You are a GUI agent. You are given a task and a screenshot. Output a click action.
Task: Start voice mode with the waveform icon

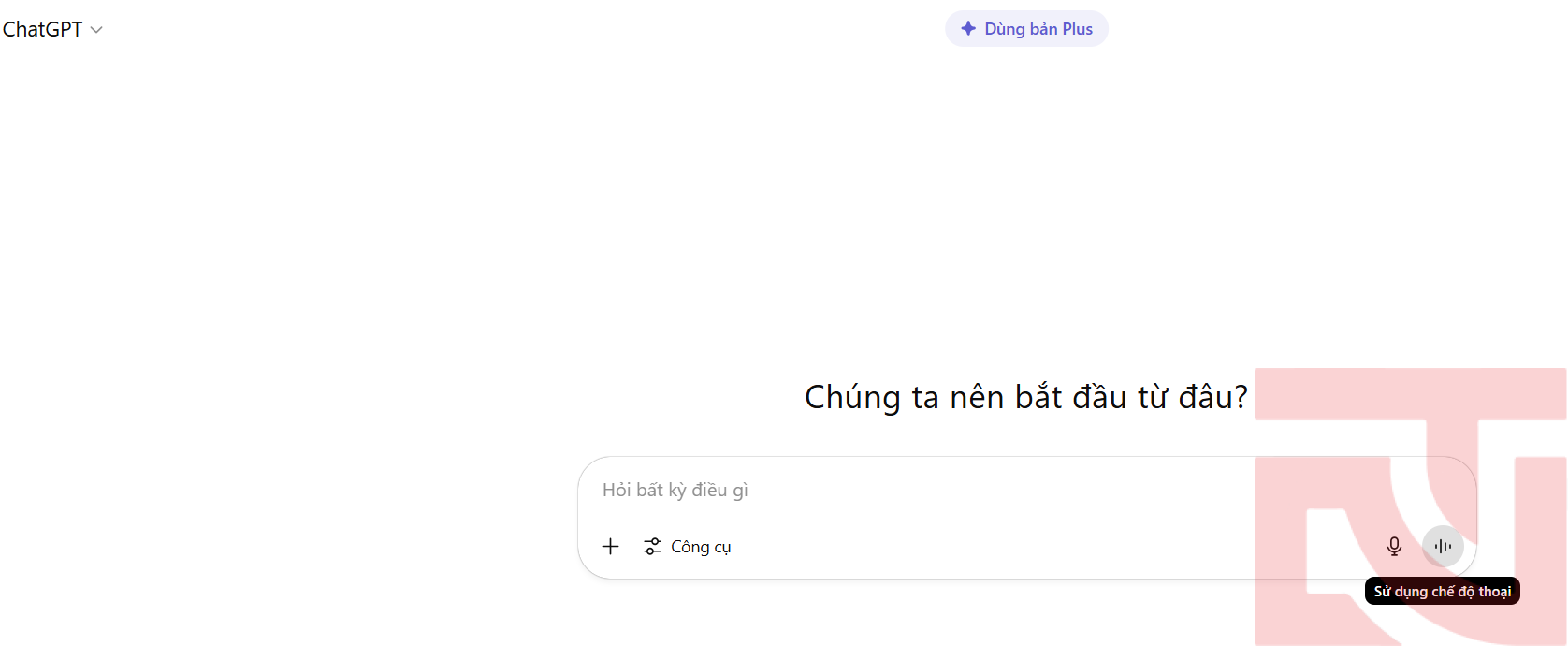pos(1443,546)
